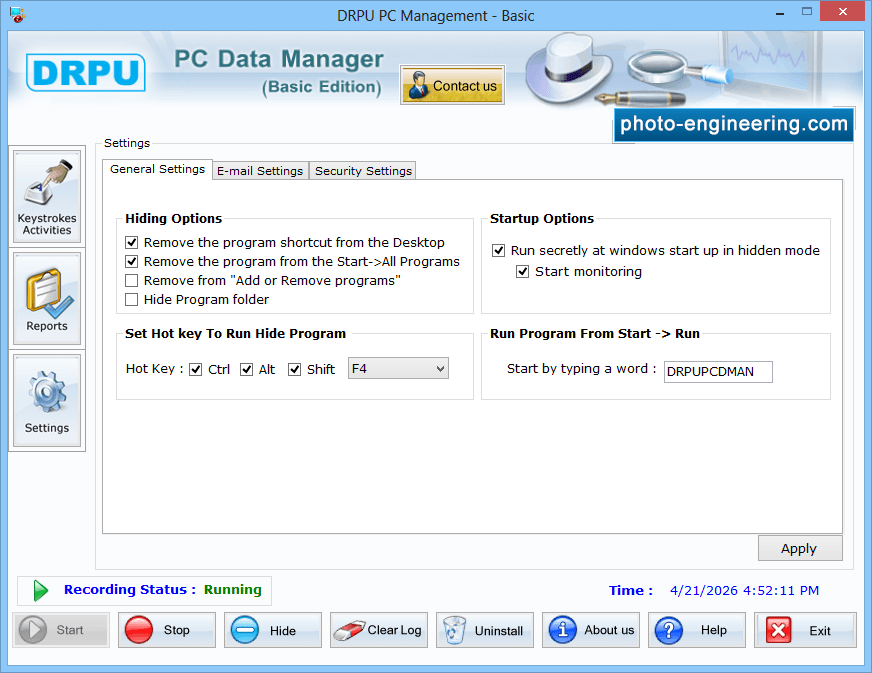Click the Running status text
This screenshot has width=872, height=673.
click(x=232, y=590)
